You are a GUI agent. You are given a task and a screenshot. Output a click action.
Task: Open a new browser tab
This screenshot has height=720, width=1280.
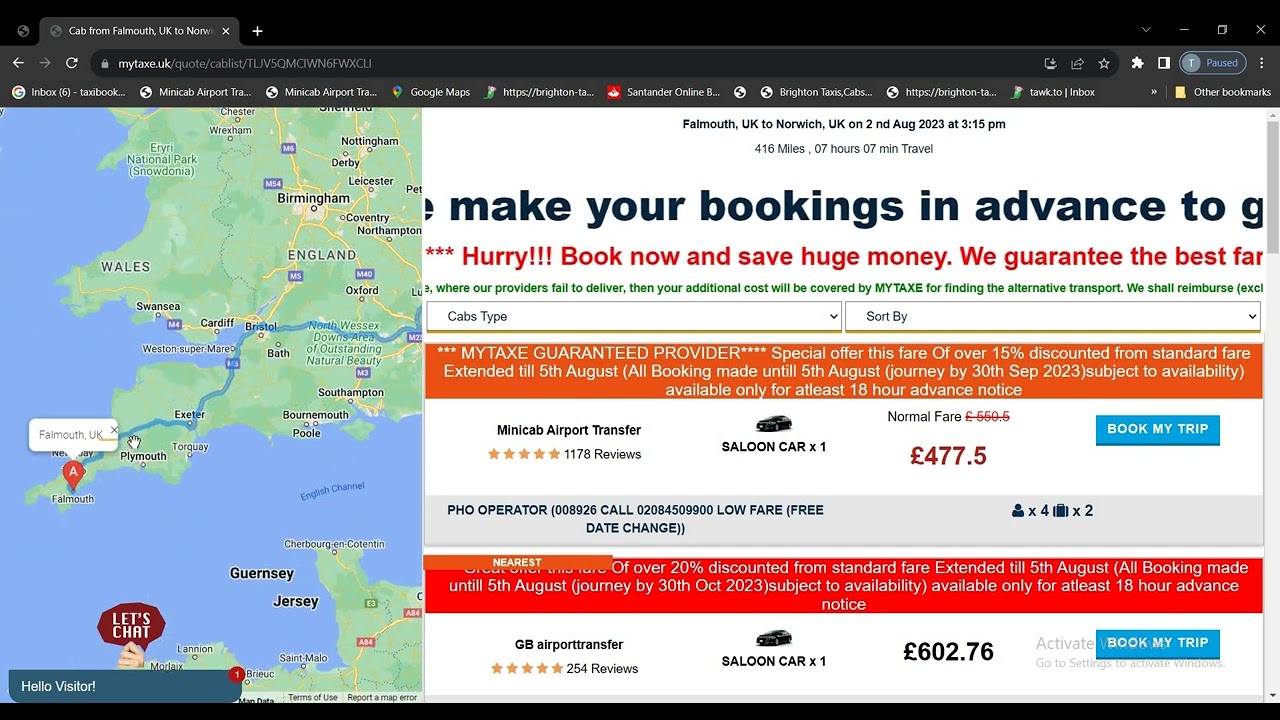[x=257, y=31]
